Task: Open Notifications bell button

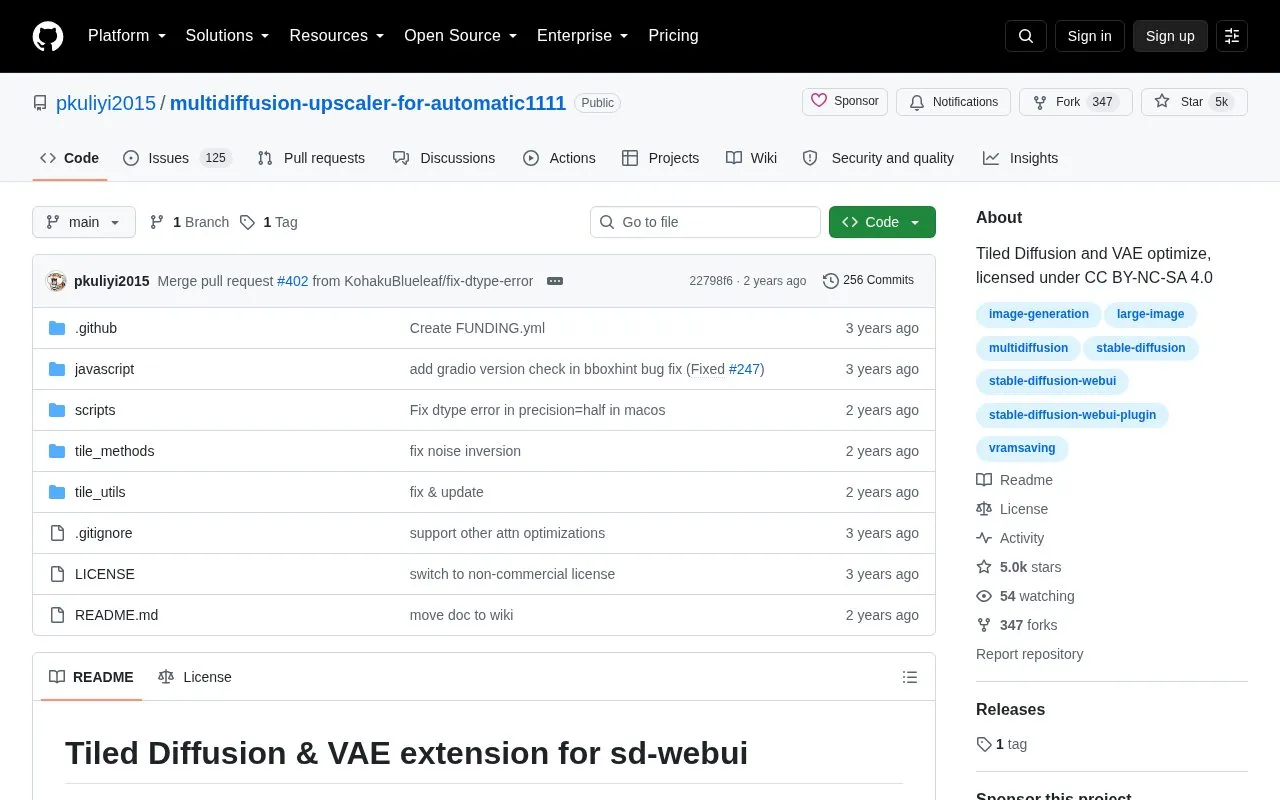Action: coord(953,102)
